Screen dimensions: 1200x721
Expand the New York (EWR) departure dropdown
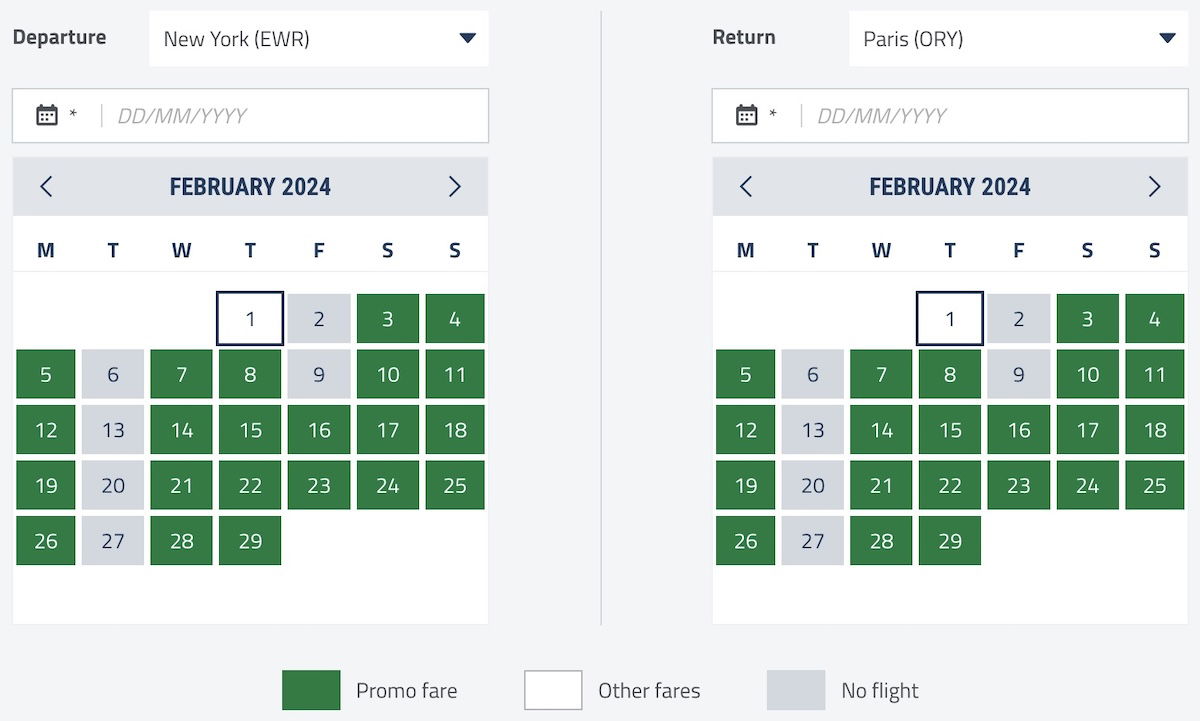319,39
